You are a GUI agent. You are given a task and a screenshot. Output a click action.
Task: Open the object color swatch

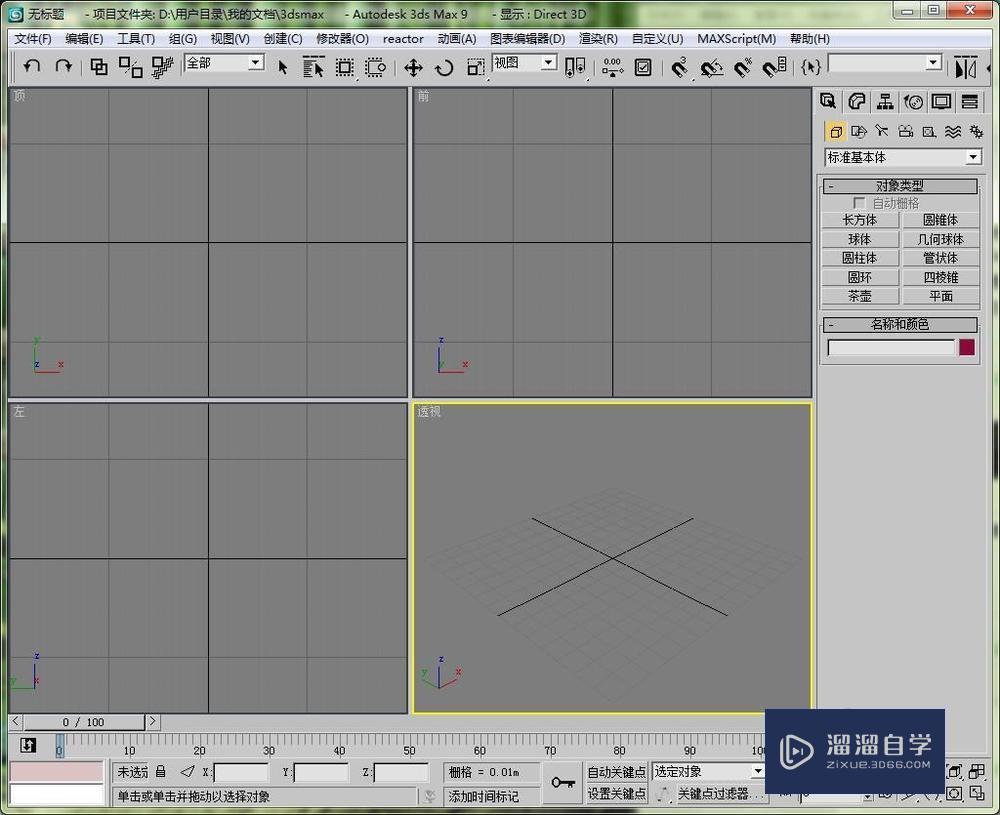966,346
